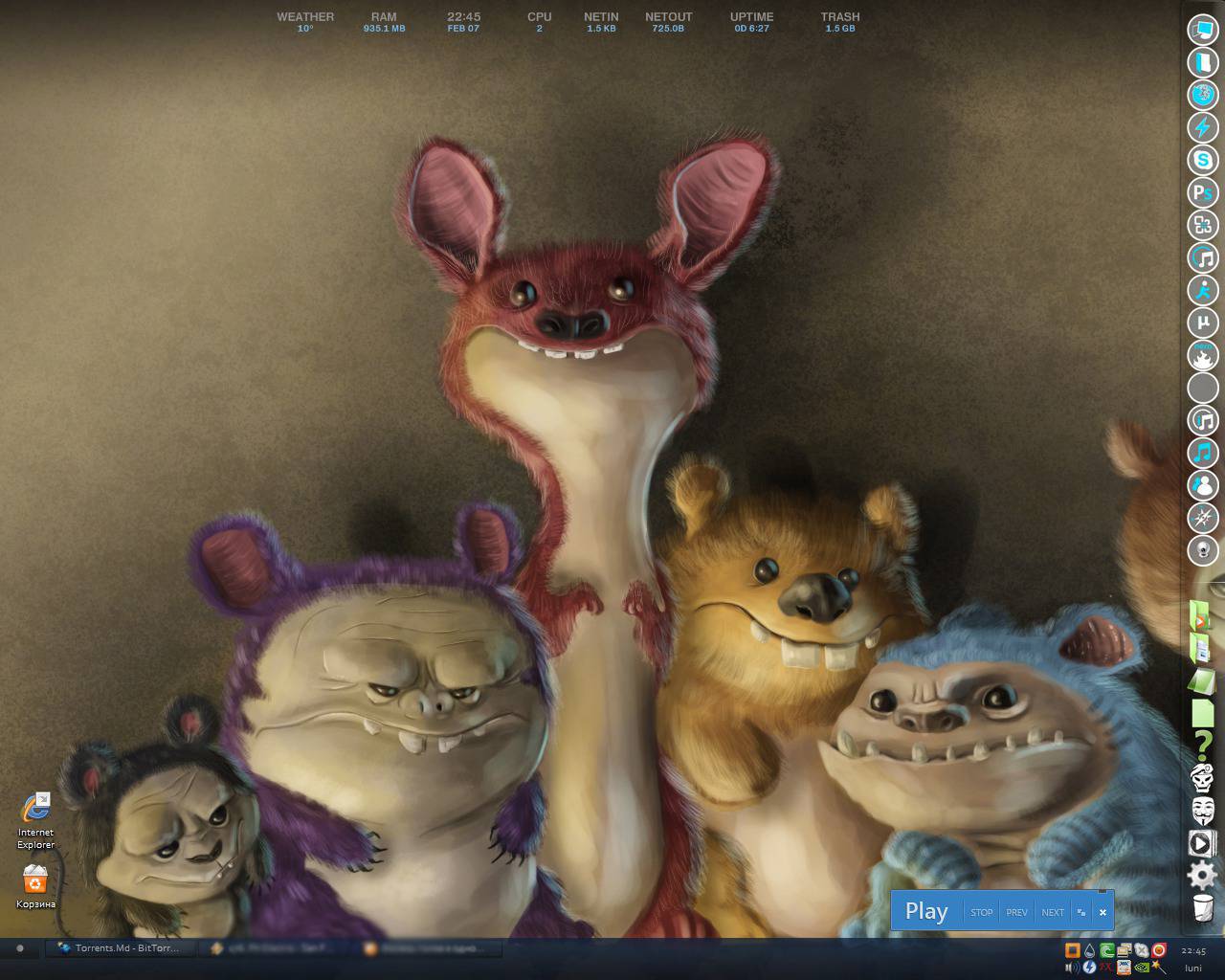The image size is (1225, 980).
Task: Open the blue-ringed music note icon
Action: (x=1203, y=257)
